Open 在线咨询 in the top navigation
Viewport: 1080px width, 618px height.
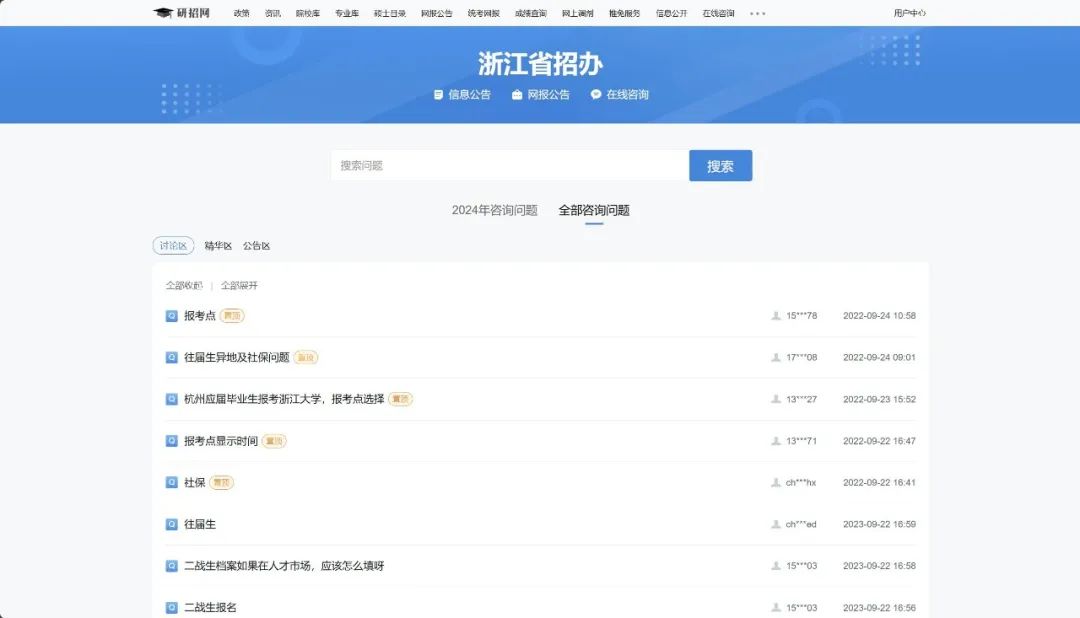[x=718, y=13]
